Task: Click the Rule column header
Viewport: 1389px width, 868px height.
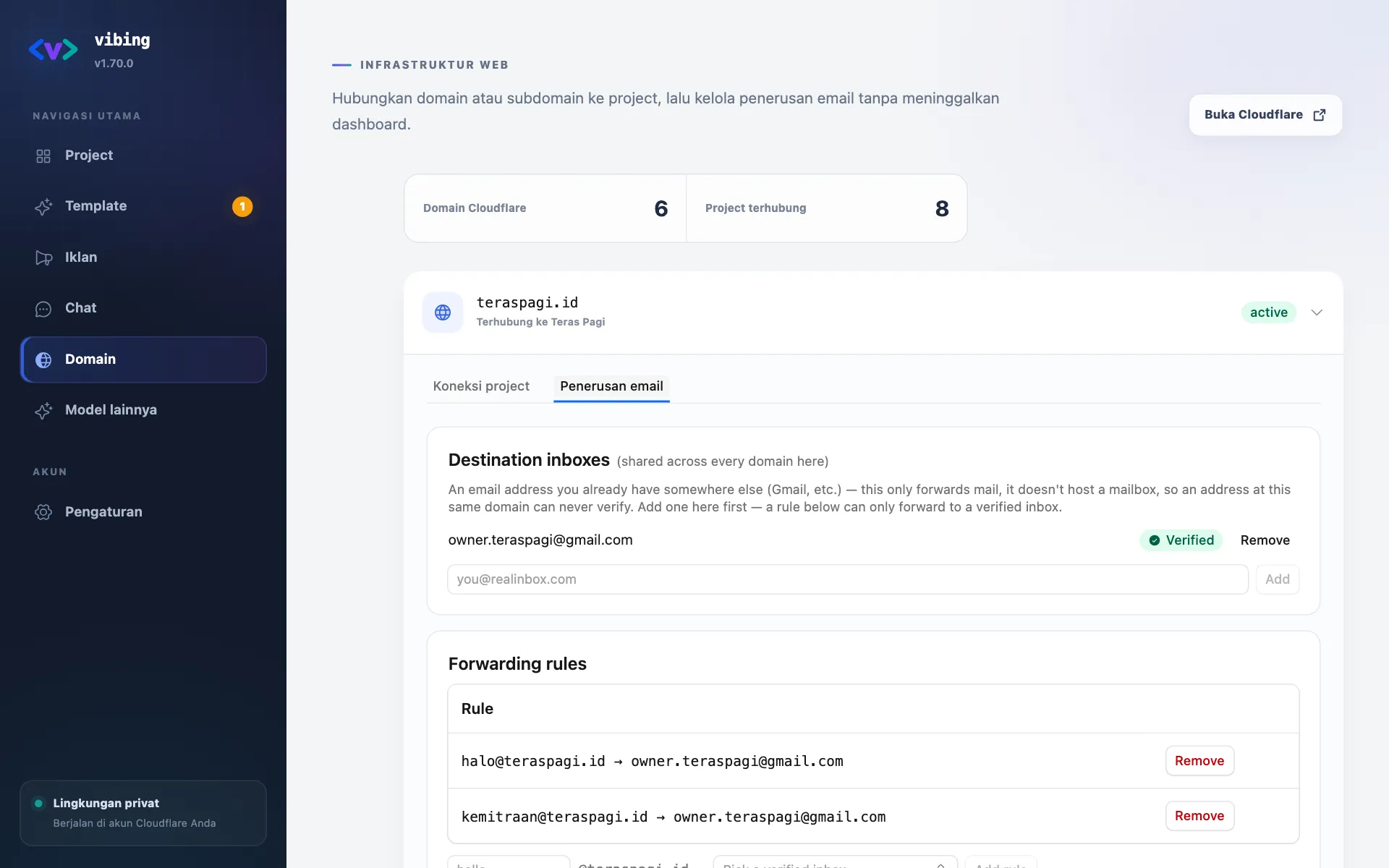Action: click(x=477, y=709)
